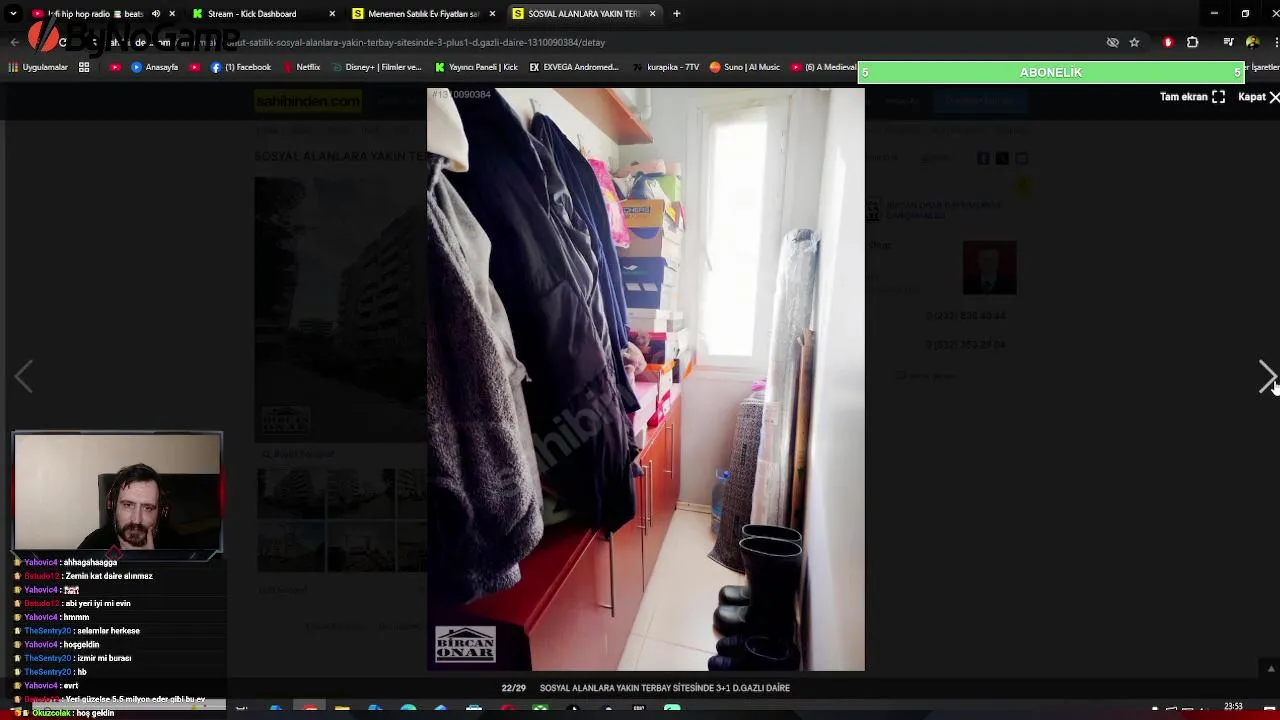Image resolution: width=1280 pixels, height=720 pixels.
Task: Click the 23:53 taskbar clock
Action: click(x=1233, y=707)
